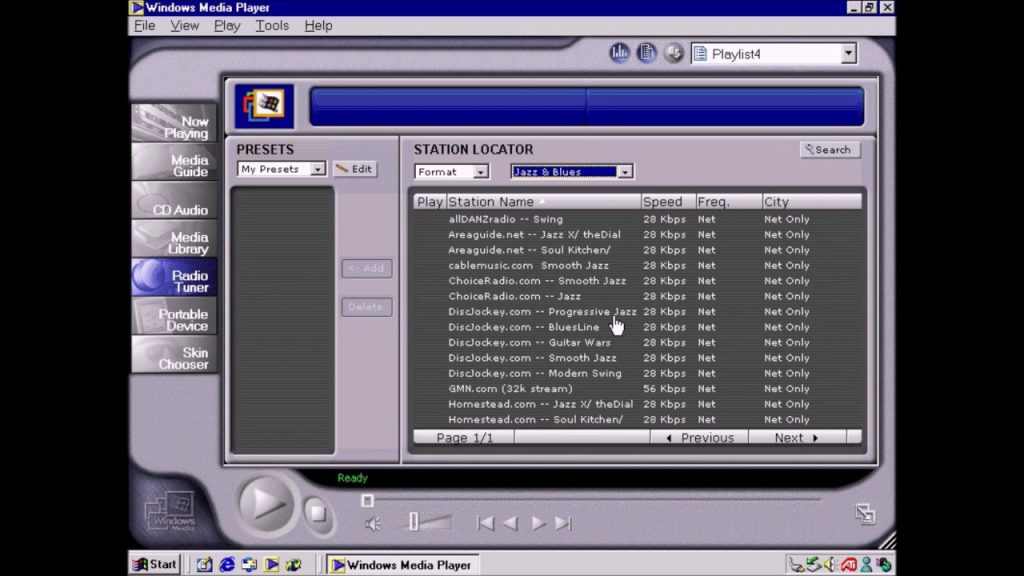Skip to next track
This screenshot has width=1024, height=576.
tap(563, 523)
